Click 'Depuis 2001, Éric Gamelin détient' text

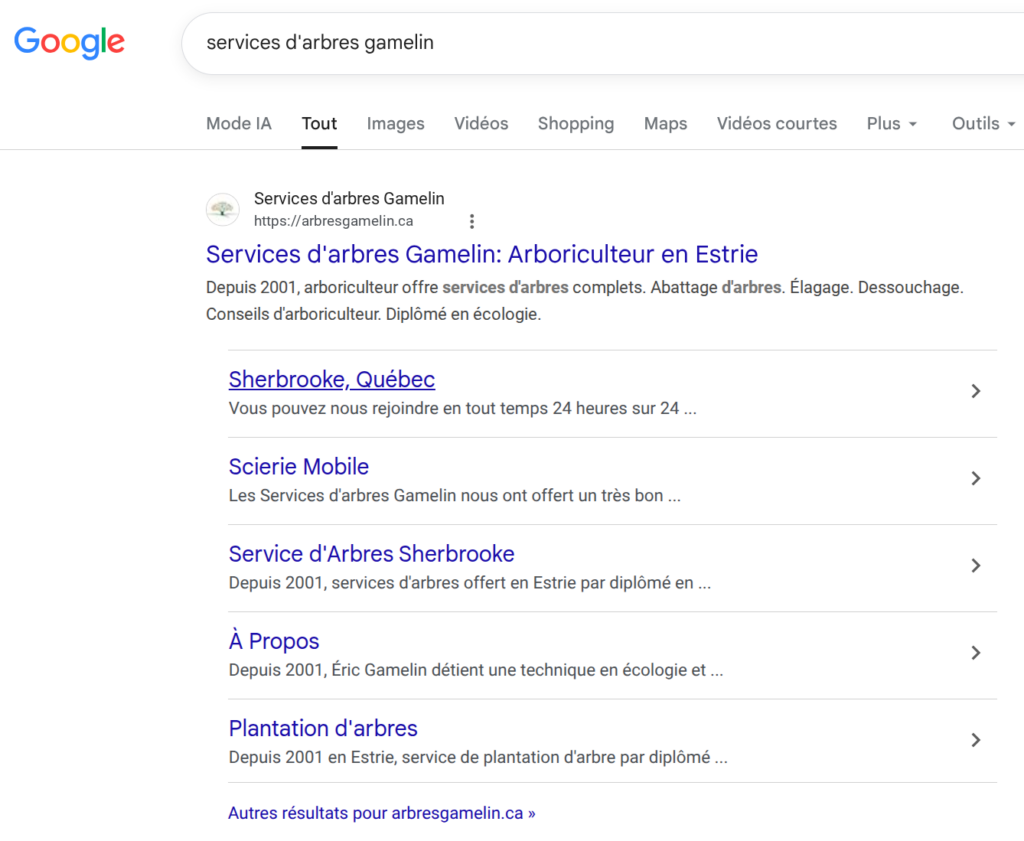(x=476, y=670)
